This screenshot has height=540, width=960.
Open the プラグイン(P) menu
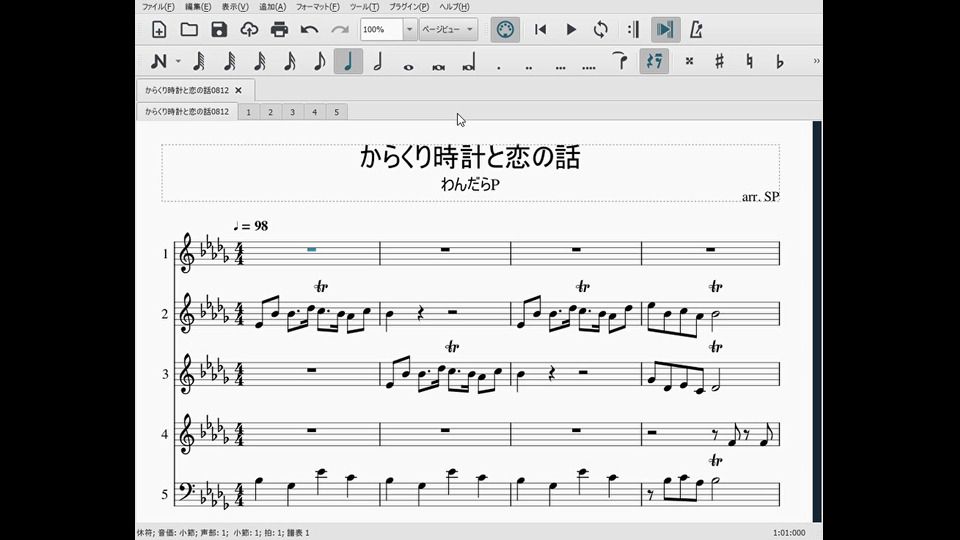[x=409, y=7]
